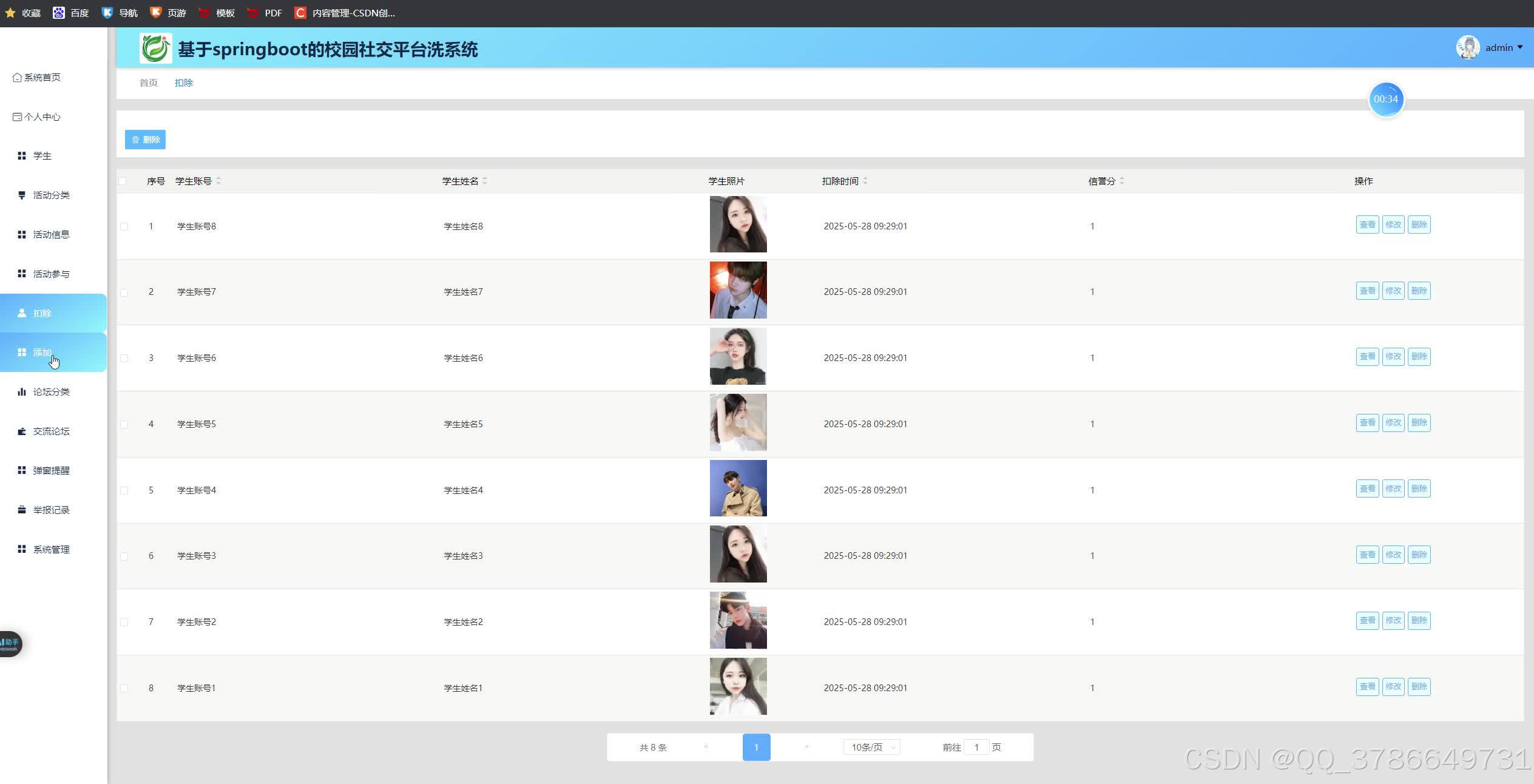The width and height of the screenshot is (1534, 784).
Task: Open the admin user dropdown arrow
Action: point(1520,47)
